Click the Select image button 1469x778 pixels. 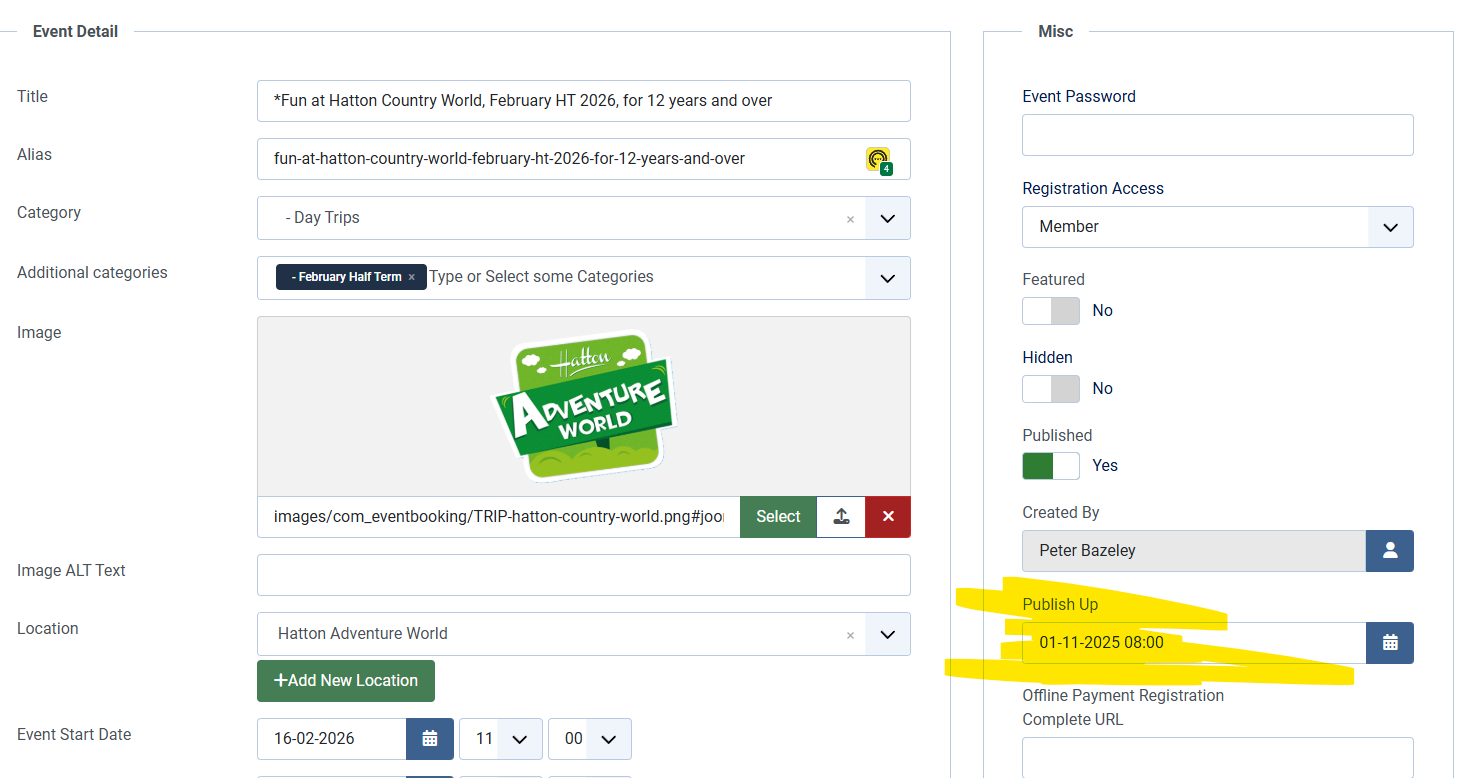click(x=778, y=517)
